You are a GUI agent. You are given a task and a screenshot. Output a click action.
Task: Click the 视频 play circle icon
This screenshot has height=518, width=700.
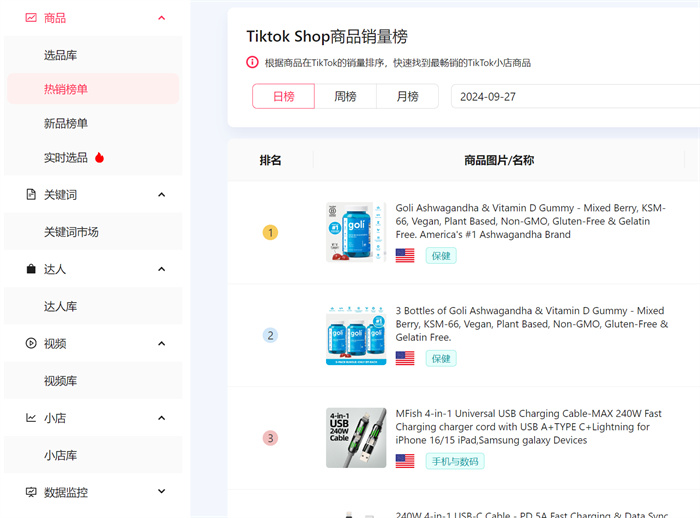31,343
